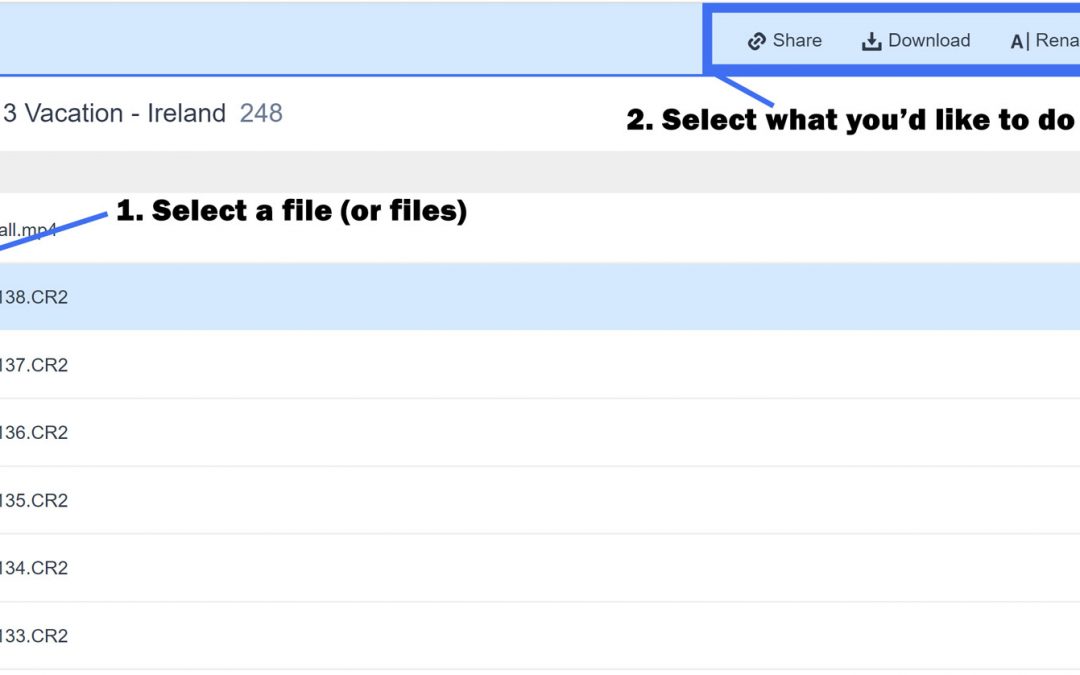
Task: Click the Share link chain icon
Action: (x=757, y=41)
